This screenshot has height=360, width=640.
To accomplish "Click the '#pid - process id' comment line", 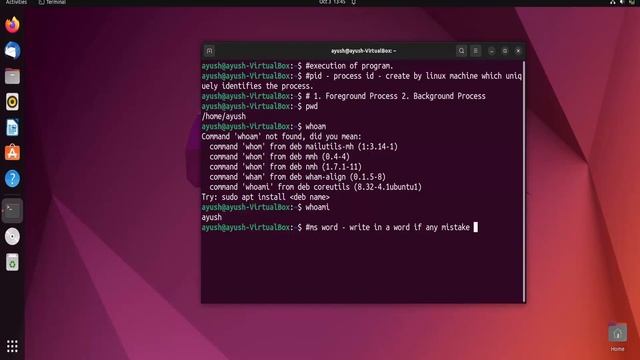I will coord(362,81).
